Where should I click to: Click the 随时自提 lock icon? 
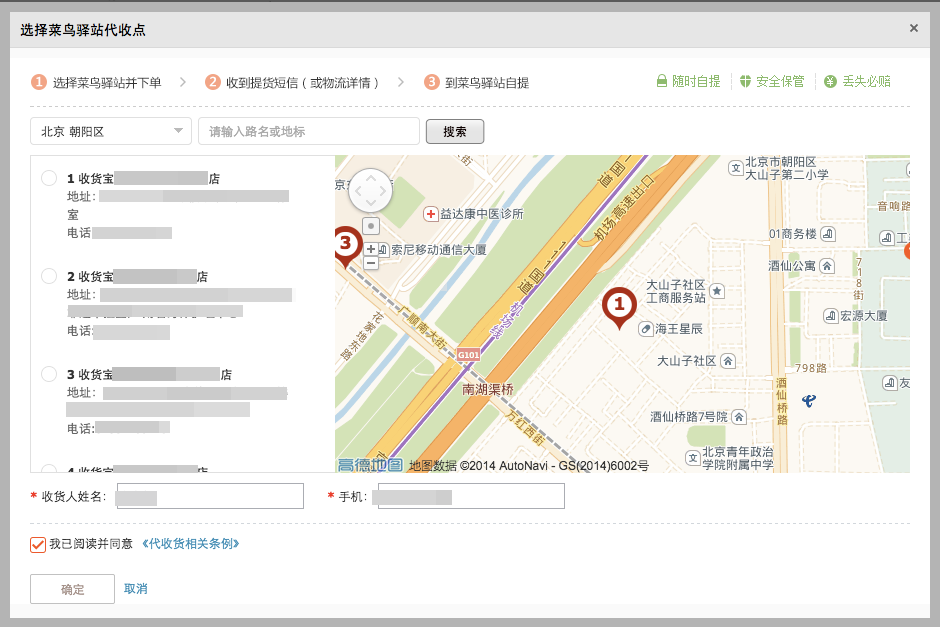click(662, 82)
